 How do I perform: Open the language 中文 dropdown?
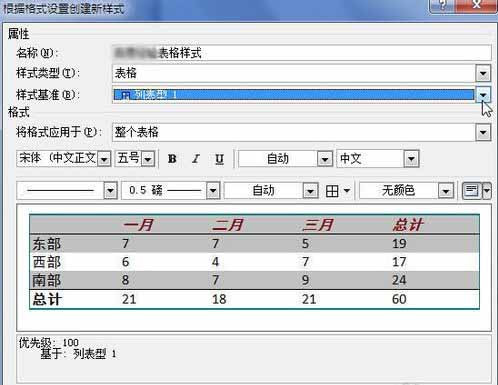click(411, 159)
